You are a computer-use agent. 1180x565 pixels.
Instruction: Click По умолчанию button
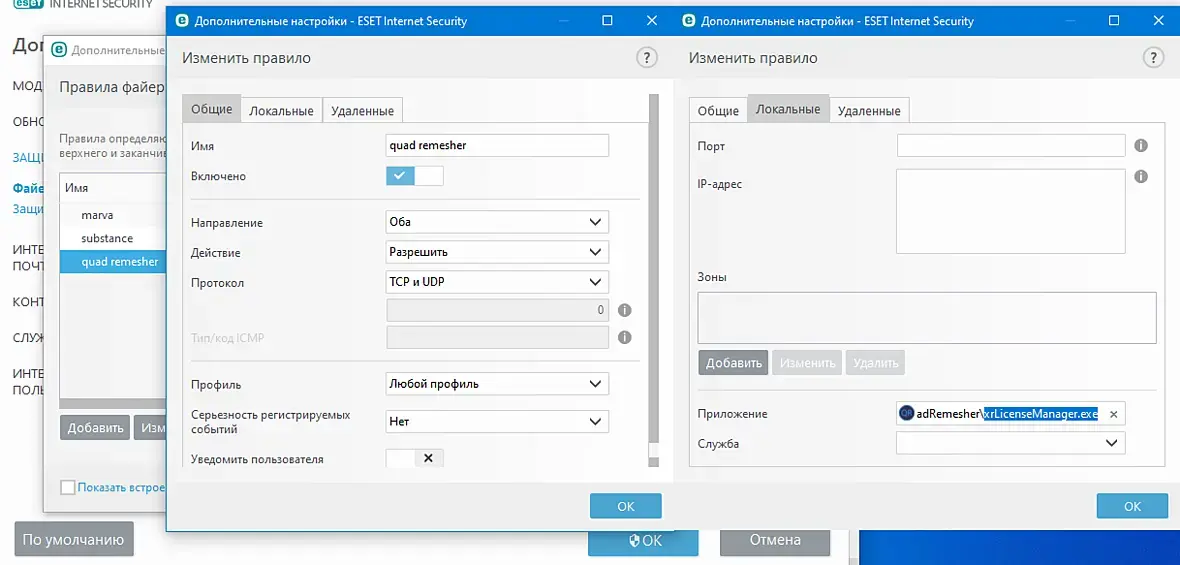click(x=73, y=539)
